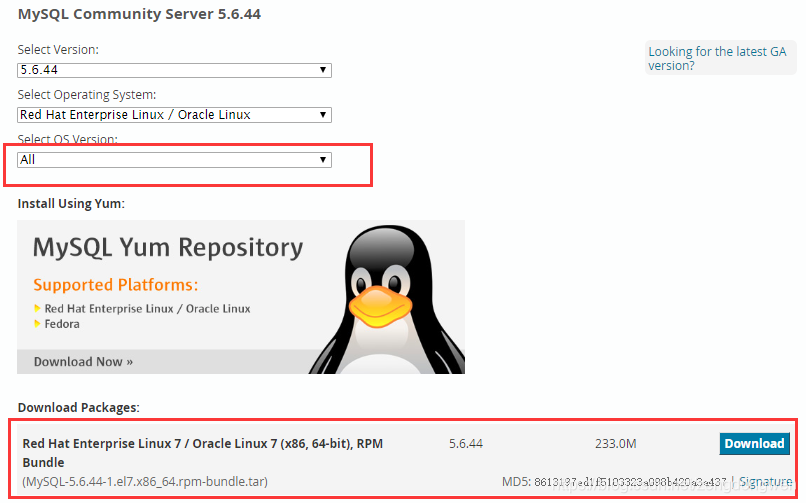Click the 'MySQL Yum Repository' banner title
Screen dimensions: 806x503
coord(168,248)
